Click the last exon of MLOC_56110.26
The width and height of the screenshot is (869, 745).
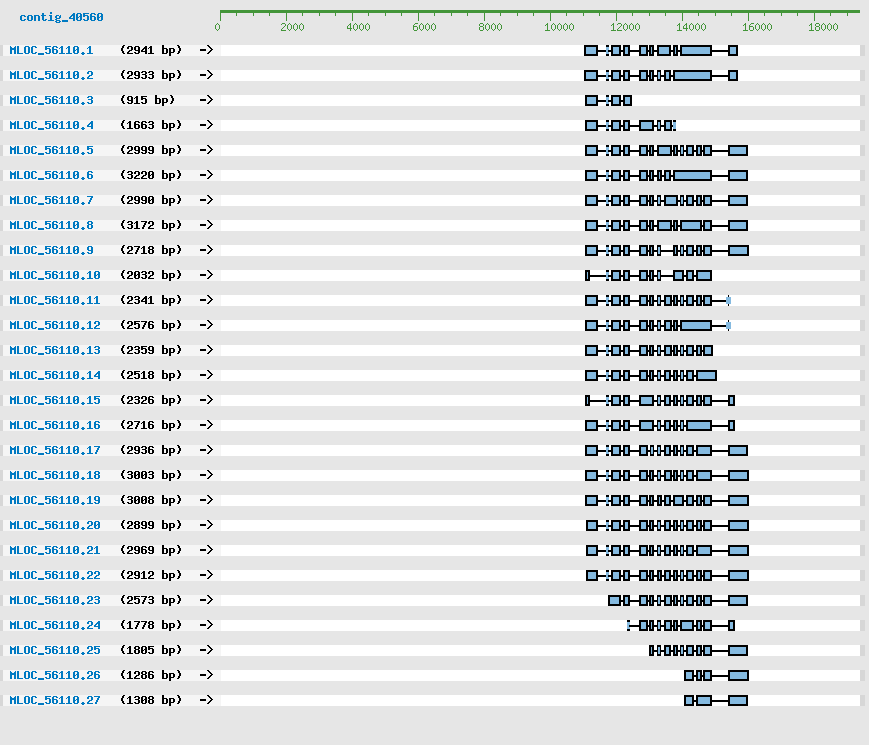pyautogui.click(x=738, y=675)
